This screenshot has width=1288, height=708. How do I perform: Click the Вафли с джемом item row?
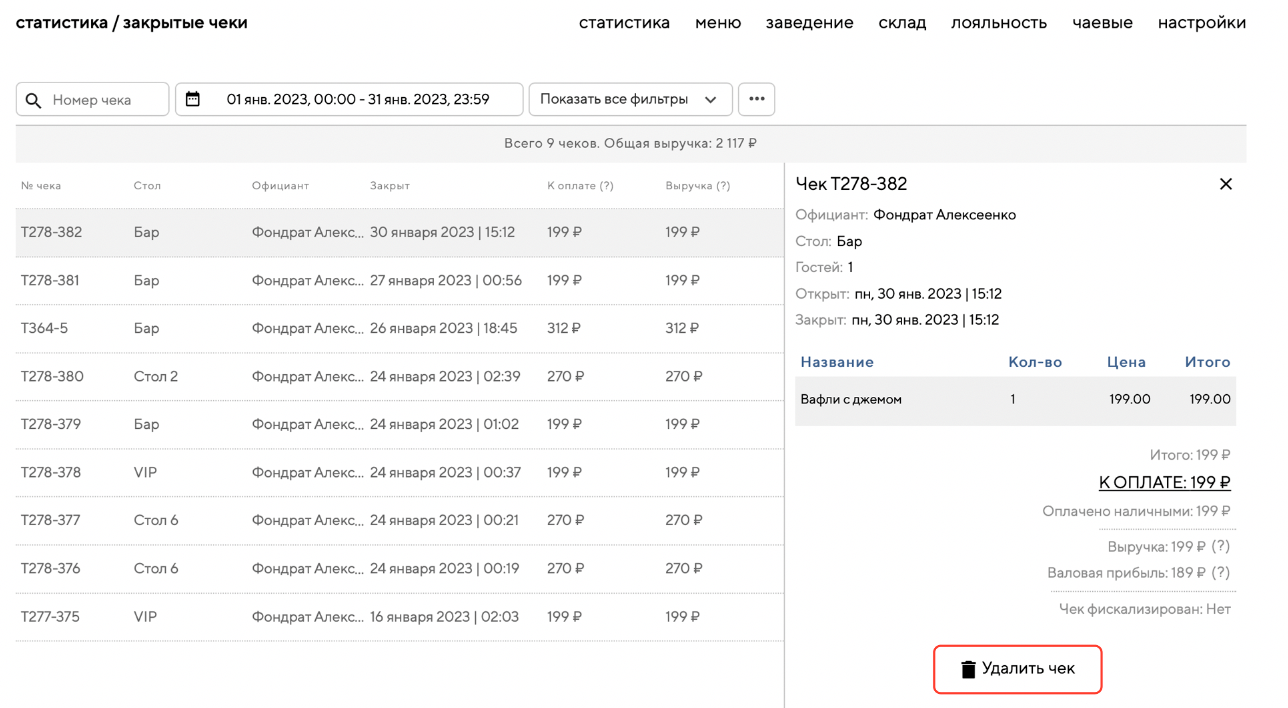coord(1014,400)
